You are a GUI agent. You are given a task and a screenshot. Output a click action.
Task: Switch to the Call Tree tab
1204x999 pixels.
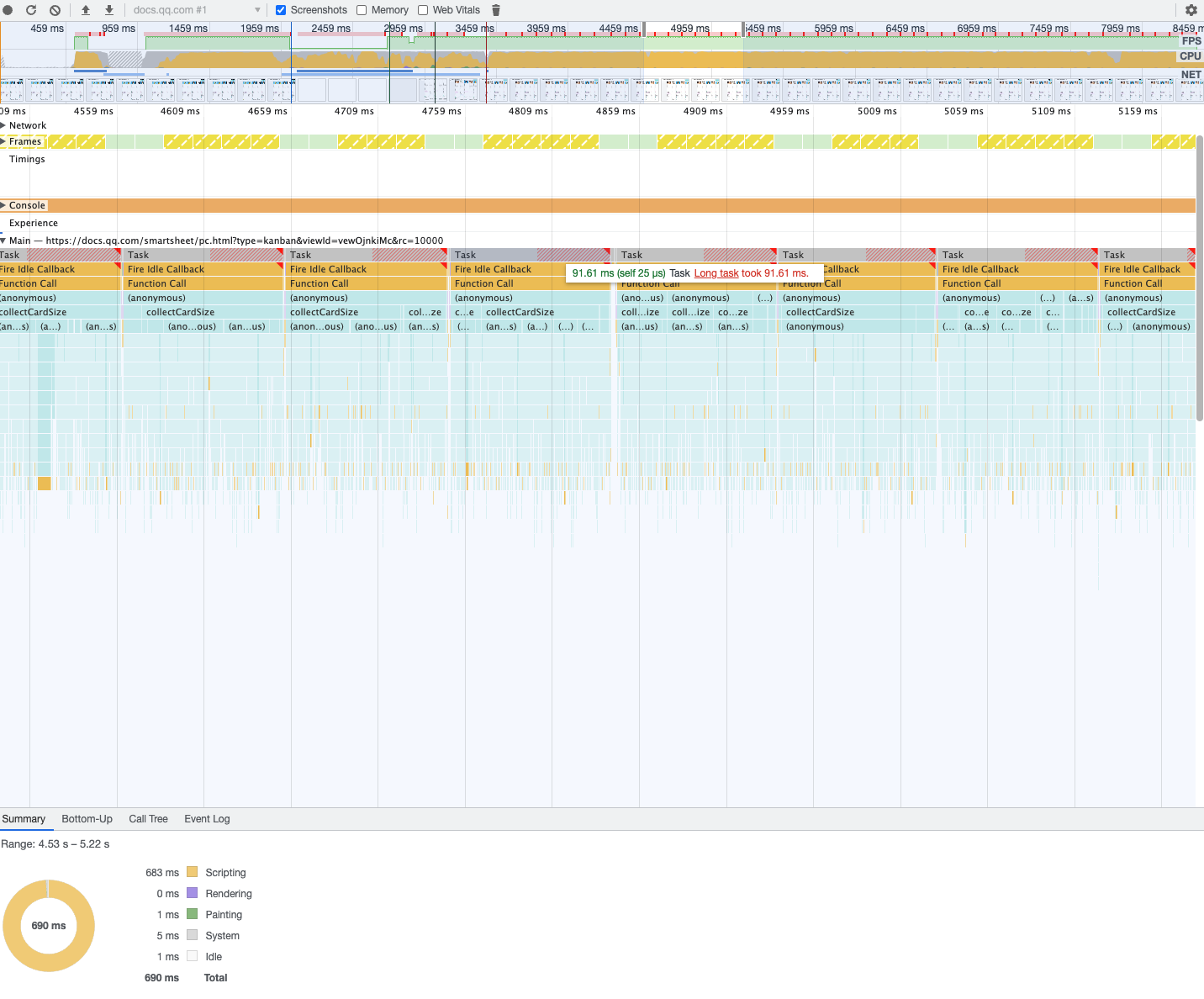click(x=148, y=819)
